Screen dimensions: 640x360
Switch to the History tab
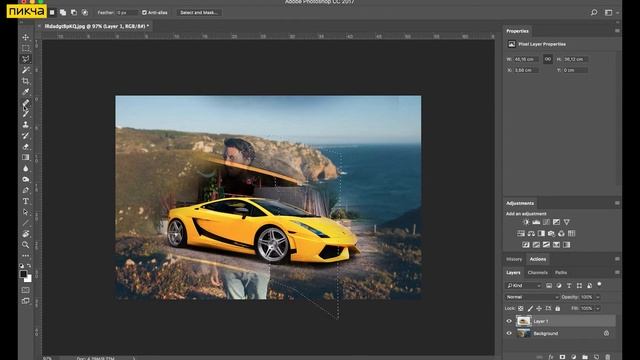click(x=514, y=259)
